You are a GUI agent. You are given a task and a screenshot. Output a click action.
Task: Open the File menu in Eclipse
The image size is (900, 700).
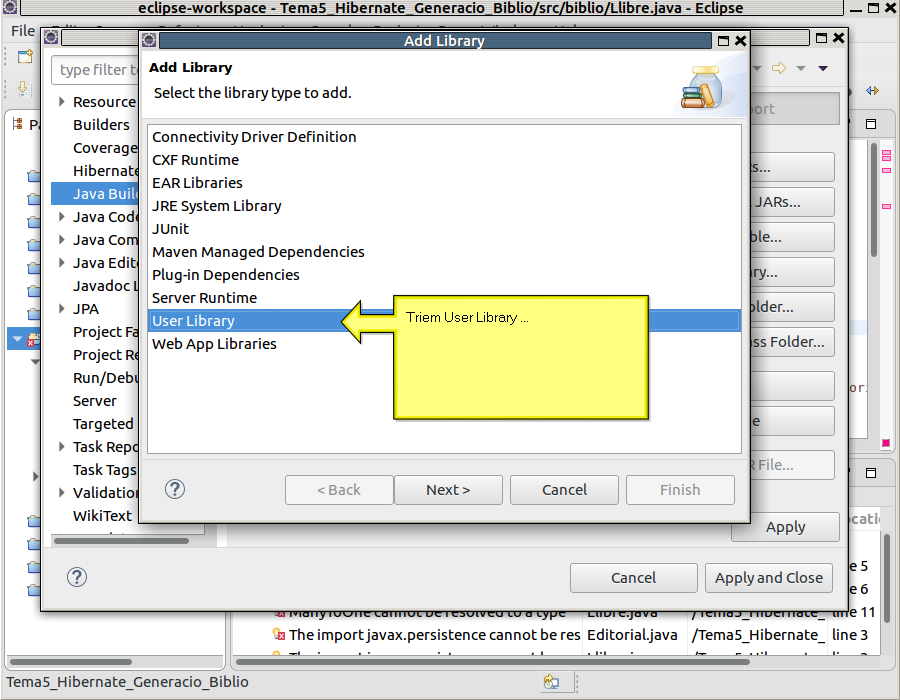click(x=23, y=31)
